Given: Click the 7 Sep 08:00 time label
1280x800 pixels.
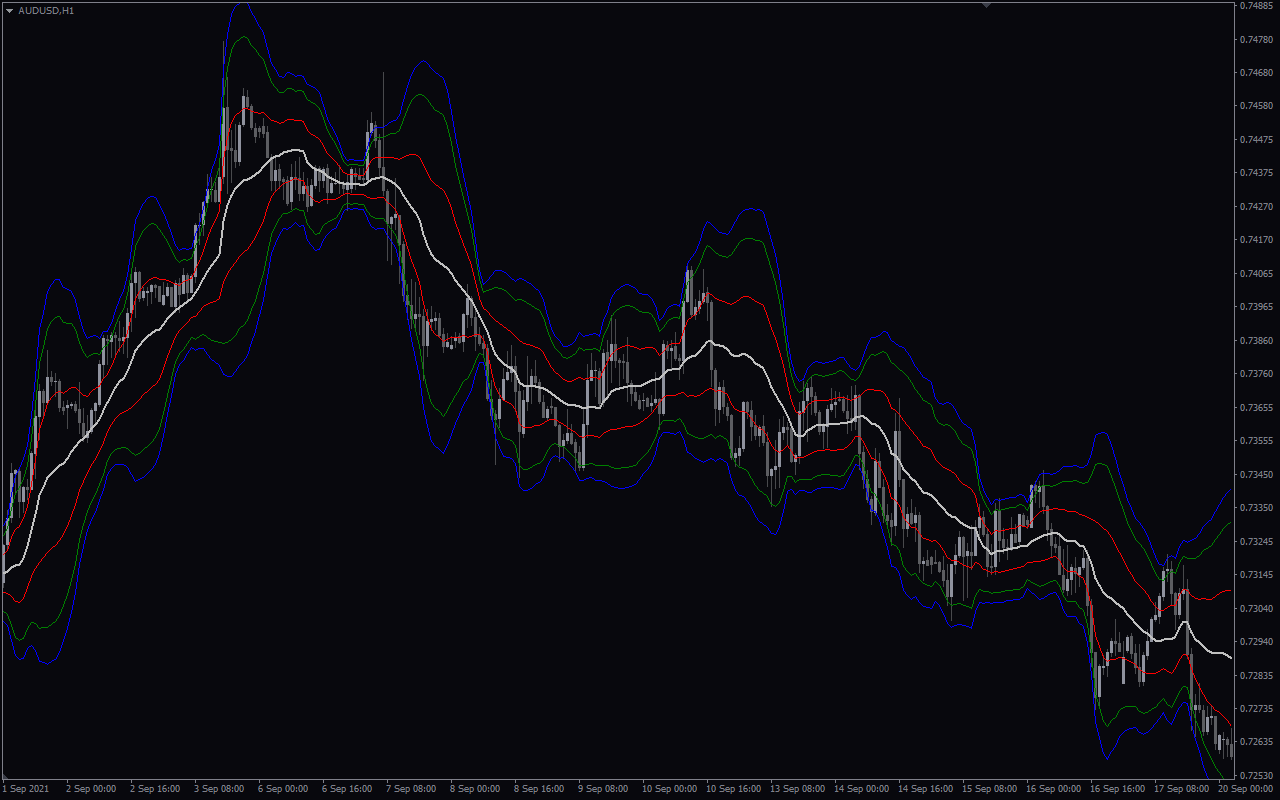Looking at the screenshot, I should (411, 789).
